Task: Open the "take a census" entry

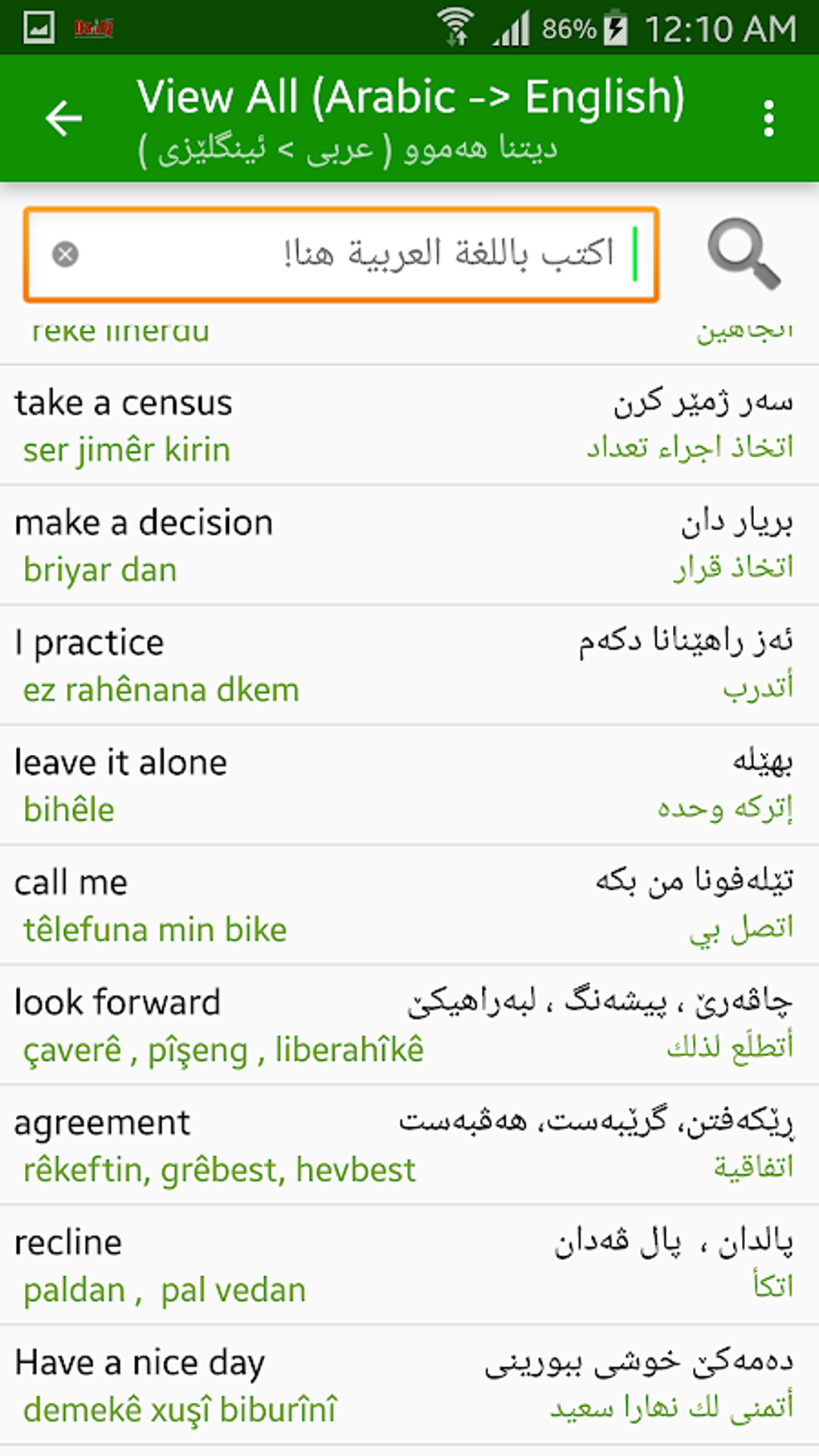Action: (409, 426)
